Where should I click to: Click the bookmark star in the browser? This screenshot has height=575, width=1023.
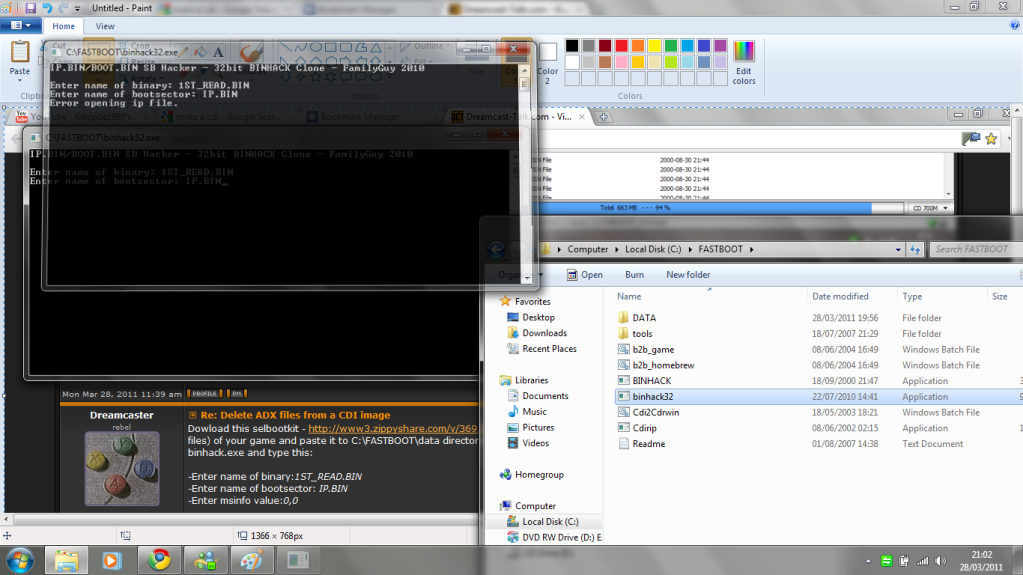(x=991, y=138)
